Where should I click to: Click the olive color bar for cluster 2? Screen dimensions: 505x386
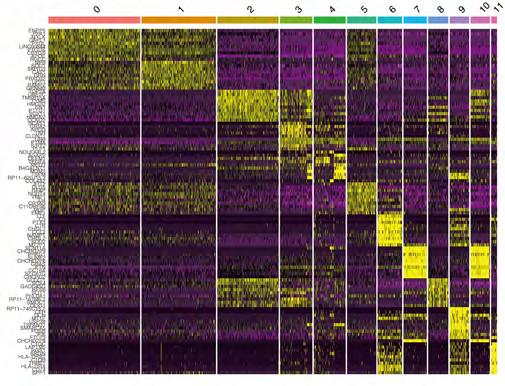pos(248,20)
